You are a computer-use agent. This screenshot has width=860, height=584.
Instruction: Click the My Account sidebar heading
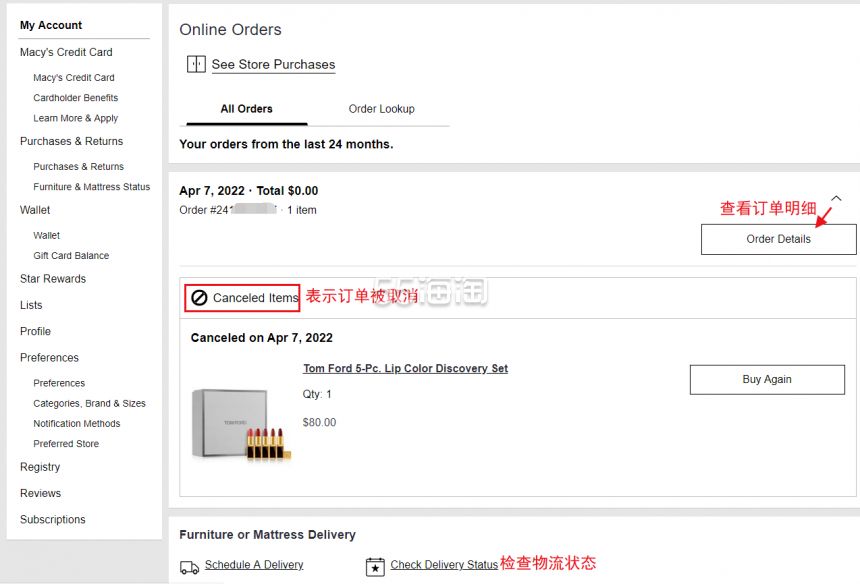click(x=51, y=25)
